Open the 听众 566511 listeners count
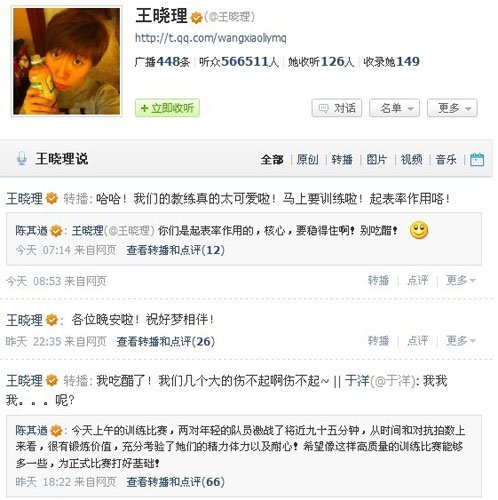Screen dimensions: 498x500 239,62
